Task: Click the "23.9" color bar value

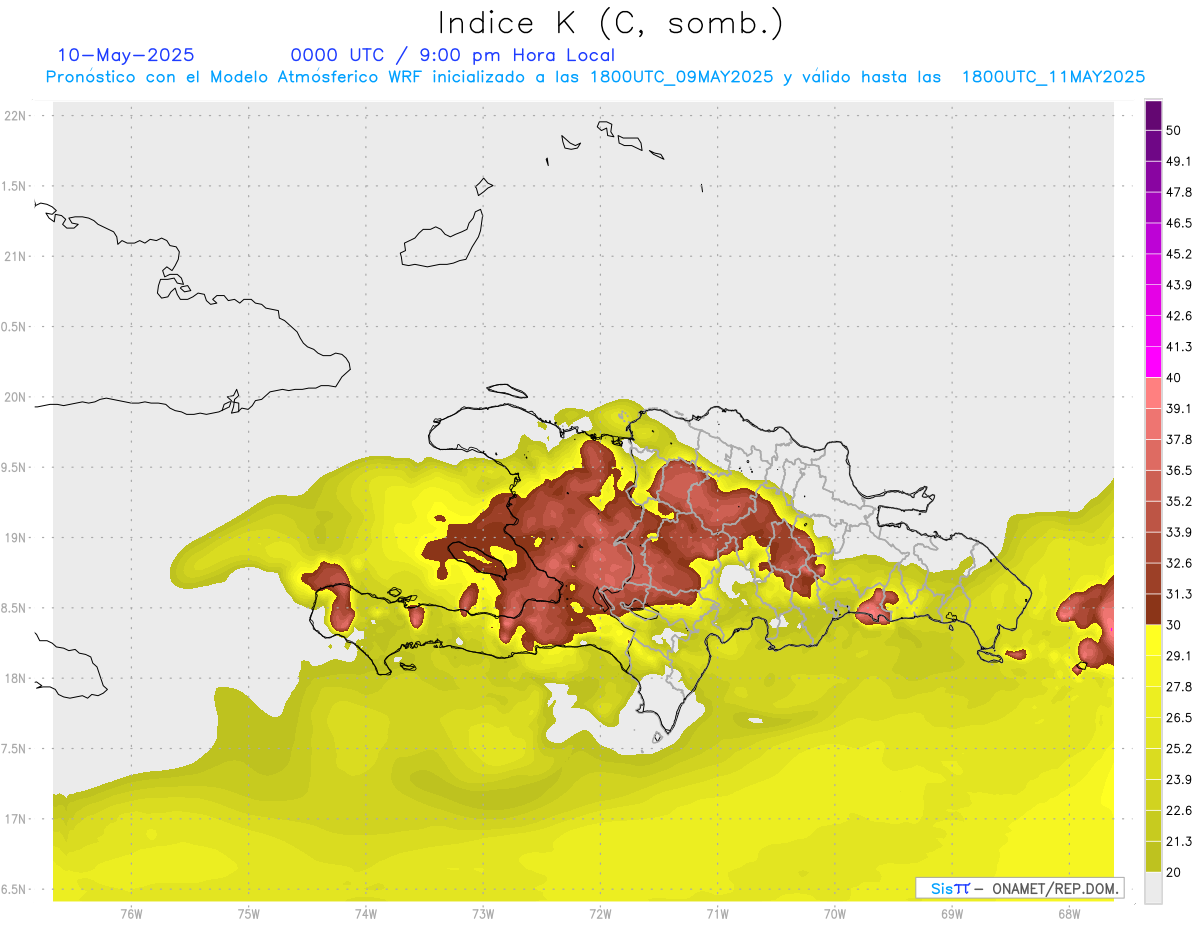Action: [x=1178, y=780]
